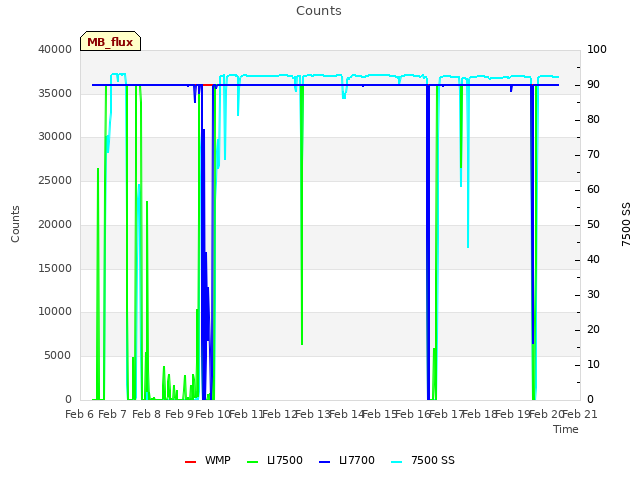Click the Feb 7 date label
This screenshot has height=480, width=640.
pyautogui.click(x=113, y=414)
